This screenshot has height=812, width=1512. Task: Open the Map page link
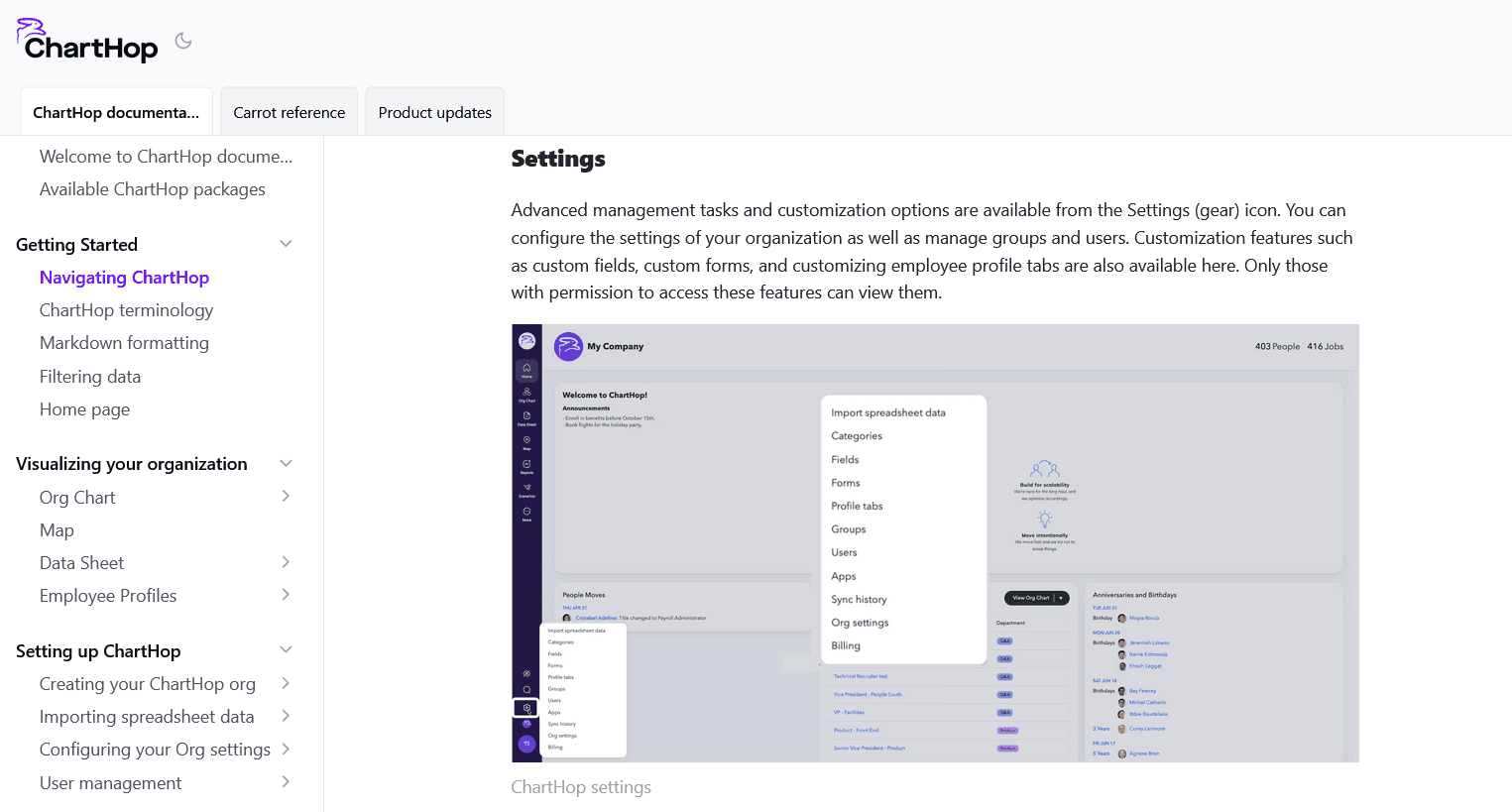pos(57,530)
